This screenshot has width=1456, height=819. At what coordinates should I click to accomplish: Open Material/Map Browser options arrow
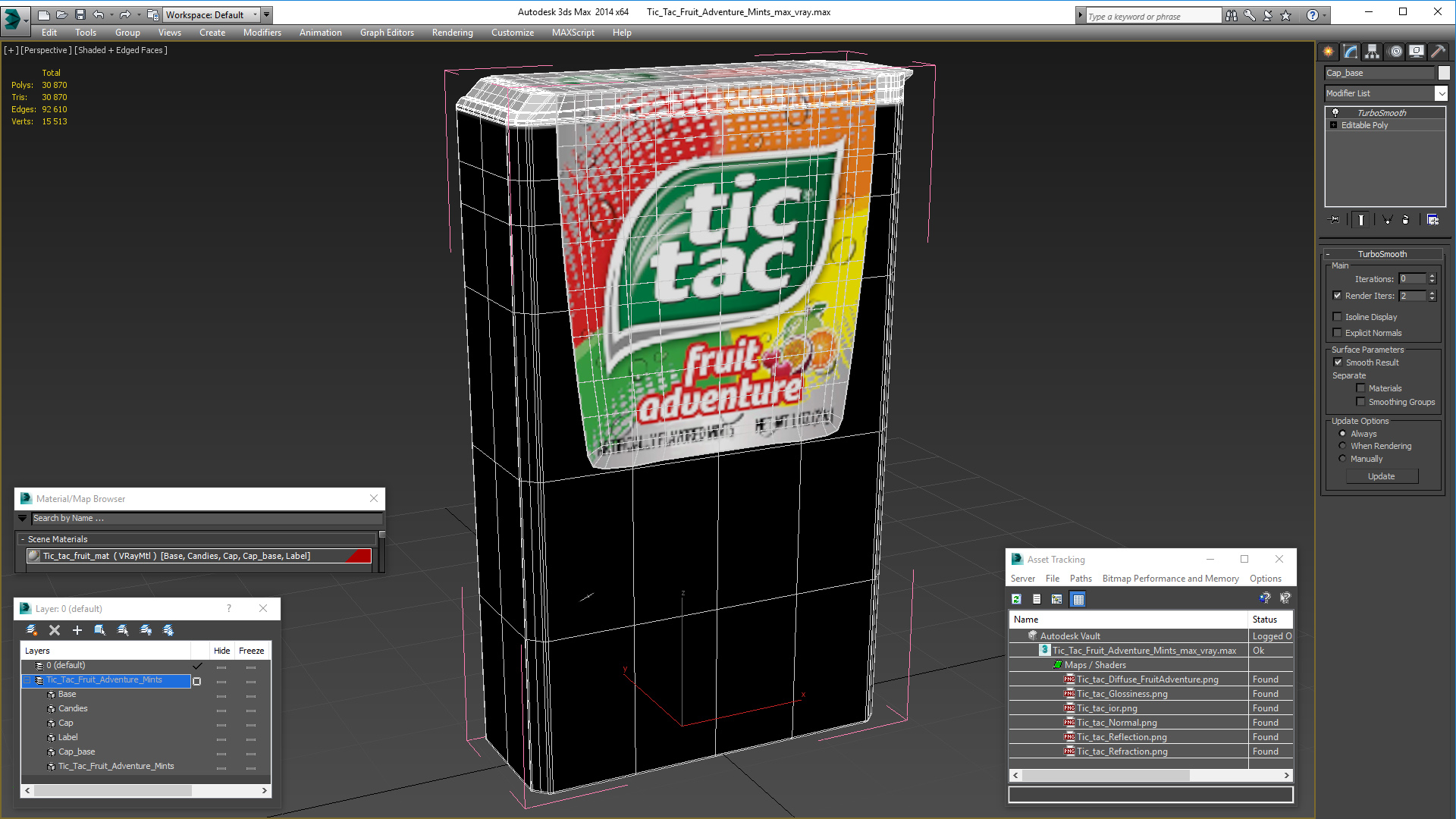23,519
